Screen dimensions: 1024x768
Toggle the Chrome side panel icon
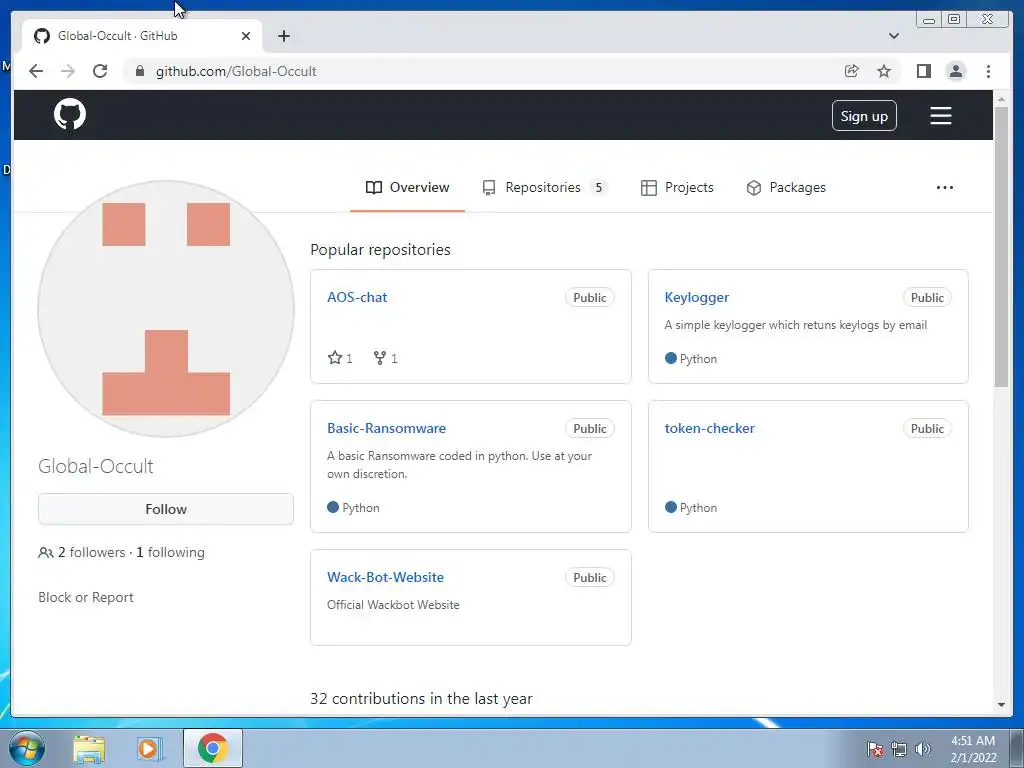pos(923,71)
